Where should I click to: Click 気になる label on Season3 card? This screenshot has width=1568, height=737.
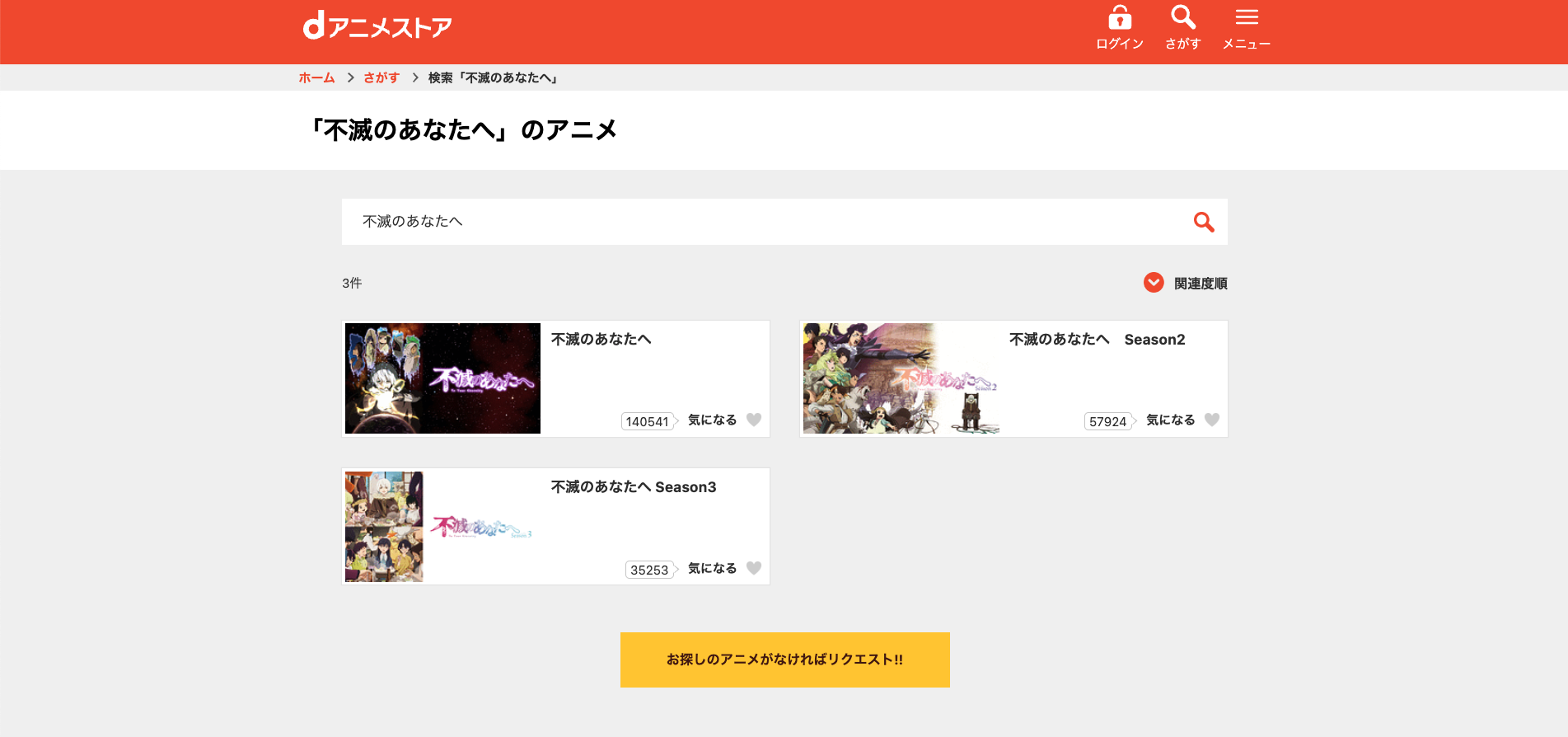click(x=712, y=568)
